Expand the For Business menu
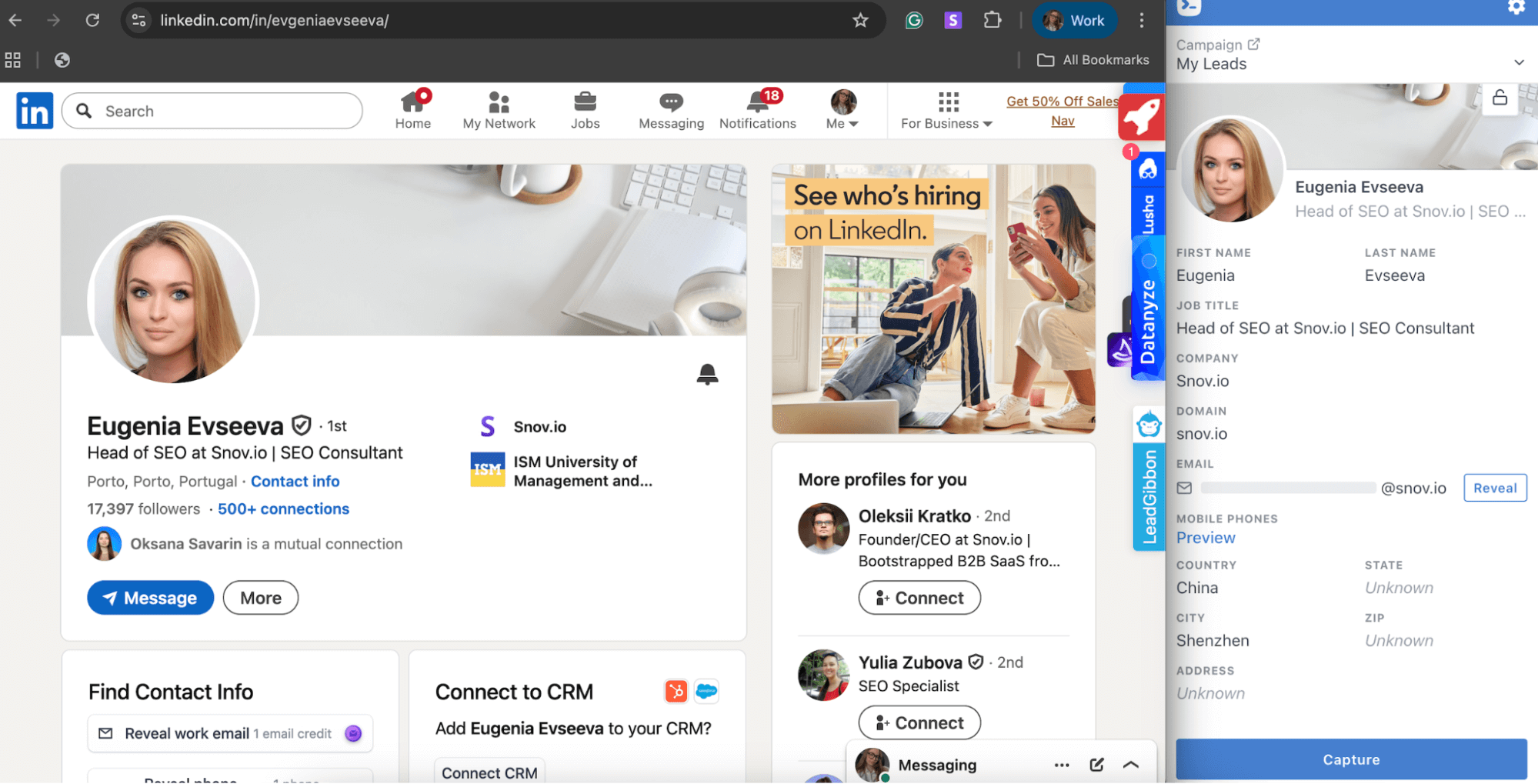 [947, 110]
